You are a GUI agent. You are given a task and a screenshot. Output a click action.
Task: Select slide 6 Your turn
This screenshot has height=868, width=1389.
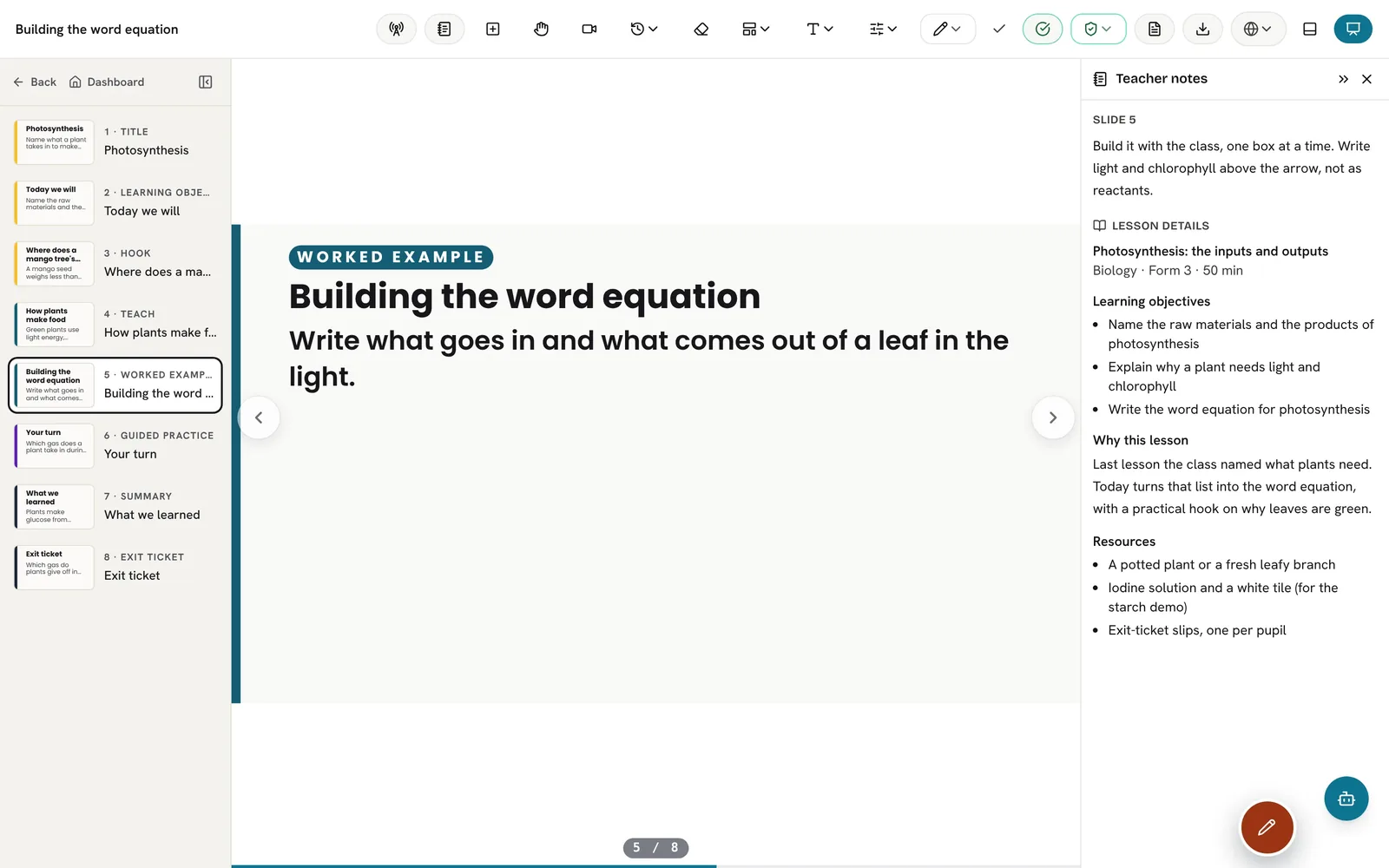point(115,445)
